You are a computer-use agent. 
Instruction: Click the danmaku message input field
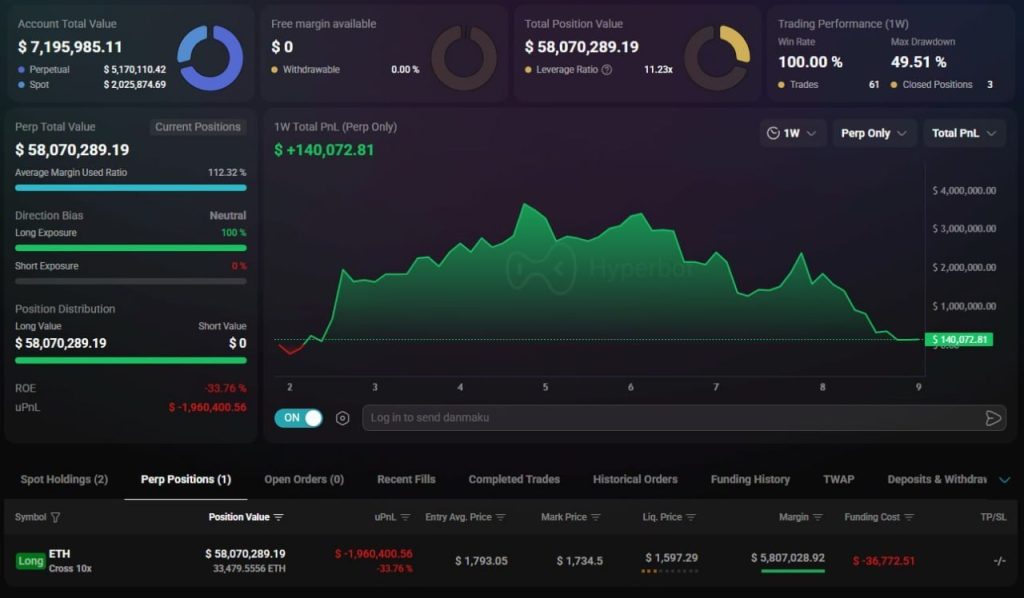point(673,418)
